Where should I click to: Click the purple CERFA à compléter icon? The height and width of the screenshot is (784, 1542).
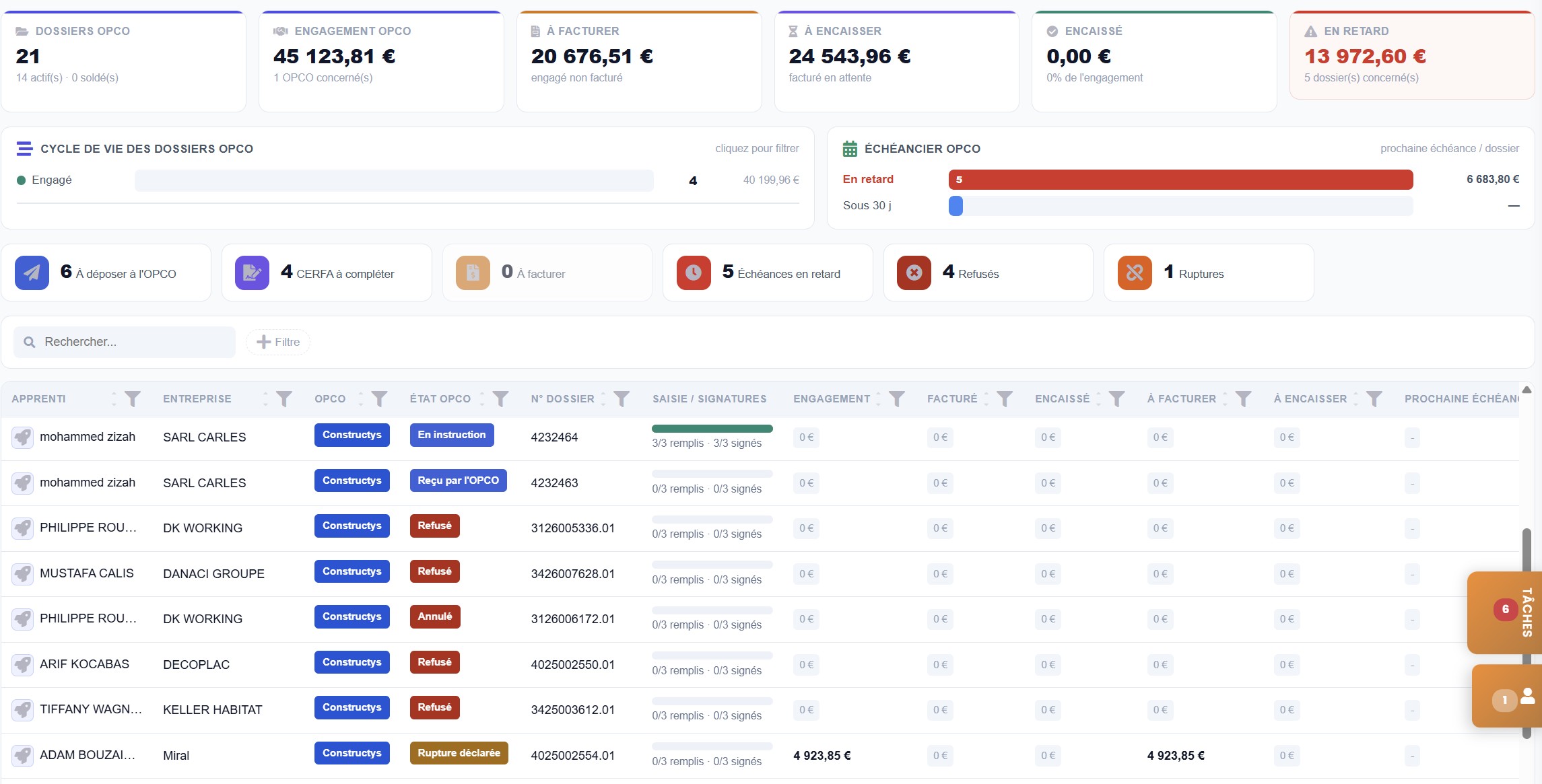[252, 273]
